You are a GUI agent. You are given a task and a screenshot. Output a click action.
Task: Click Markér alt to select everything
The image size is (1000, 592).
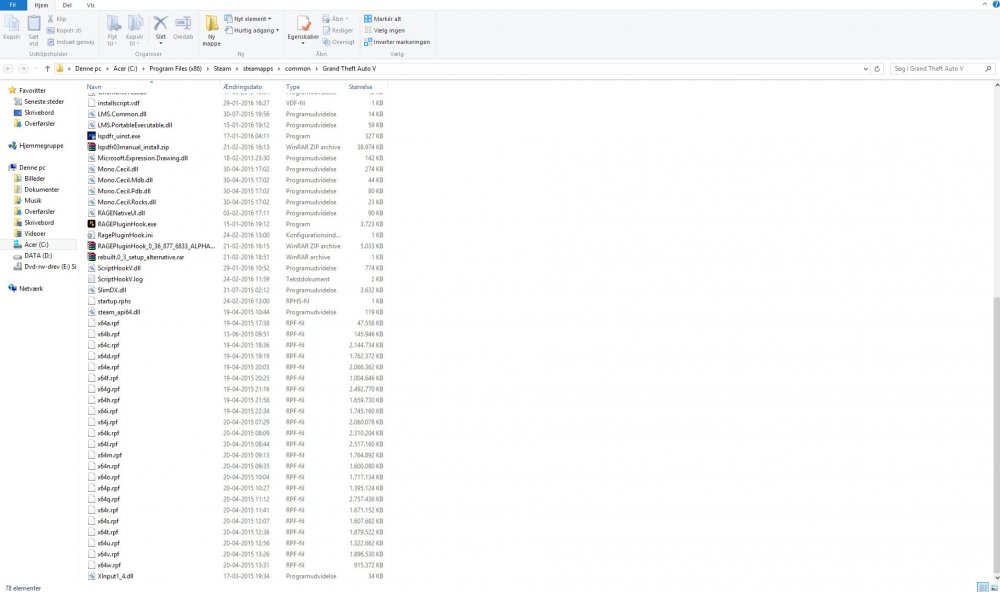pos(383,18)
